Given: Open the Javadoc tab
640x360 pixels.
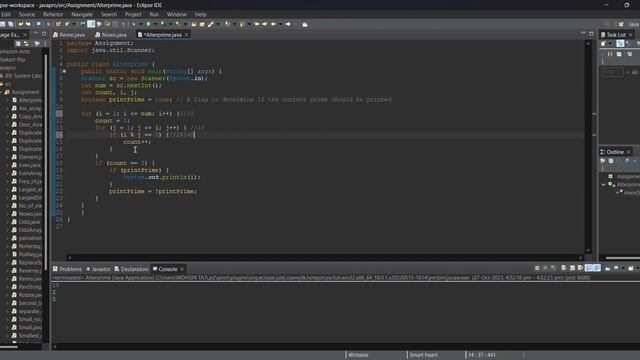Looking at the screenshot, I should click(x=98, y=269).
